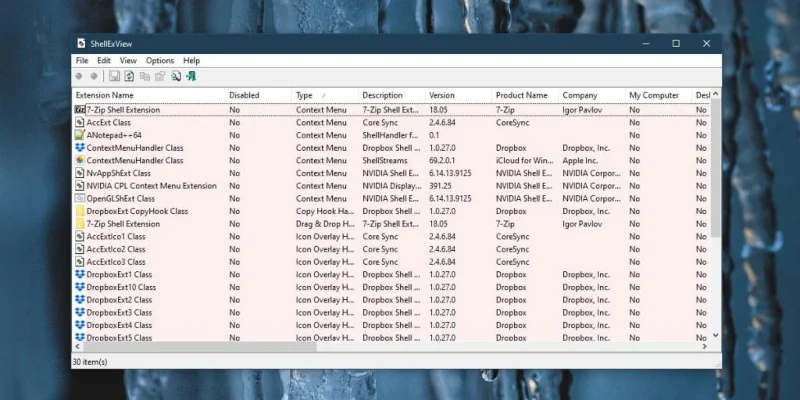Sort by the Company column header
The height and width of the screenshot is (400, 800).
click(x=592, y=95)
